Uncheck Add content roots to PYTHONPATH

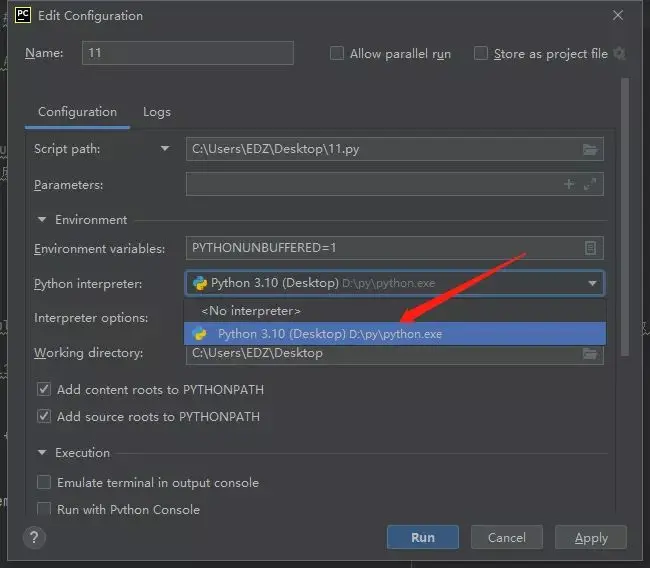[44, 389]
